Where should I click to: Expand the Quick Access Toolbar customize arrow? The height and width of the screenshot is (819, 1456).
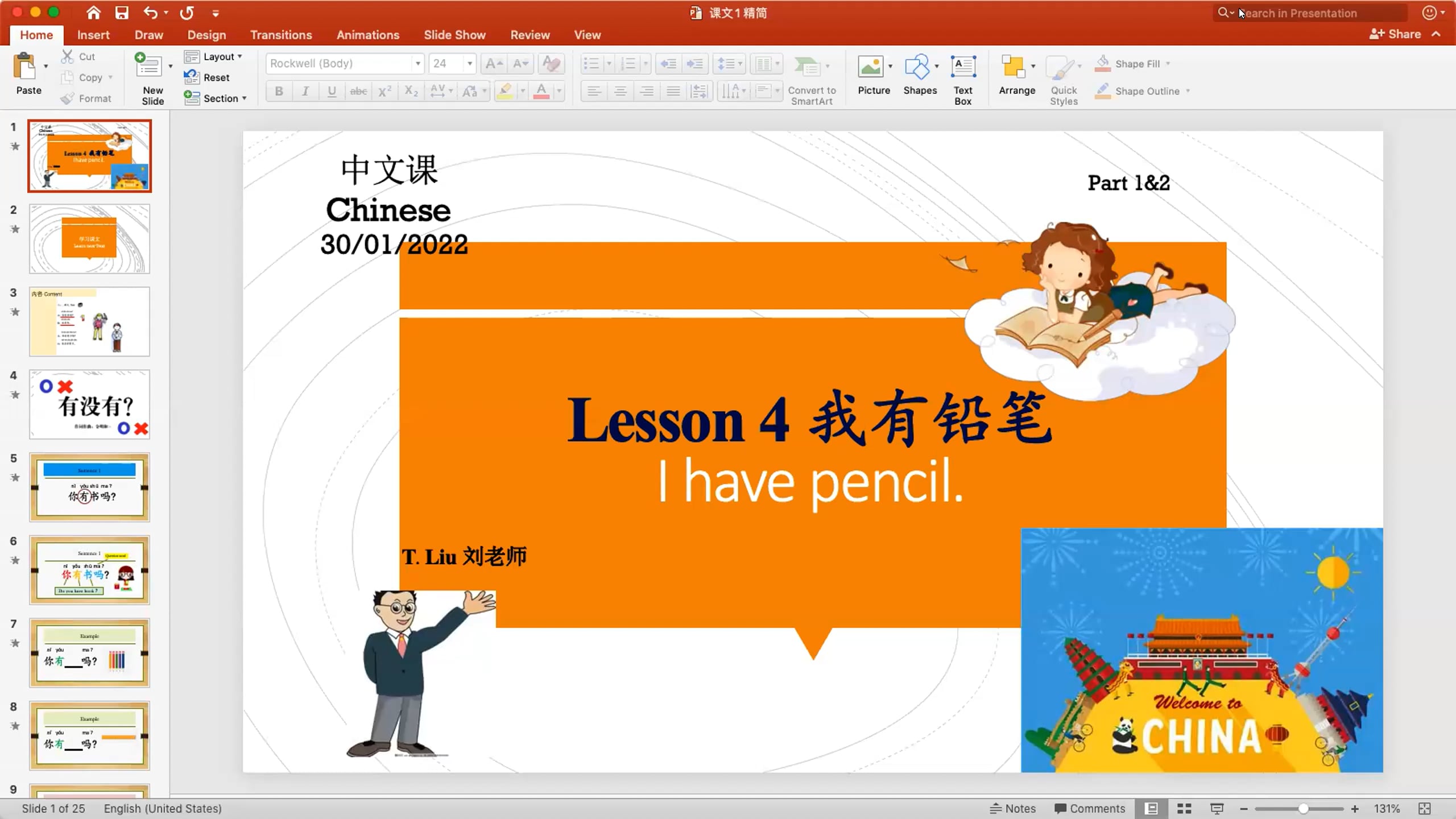click(x=216, y=13)
